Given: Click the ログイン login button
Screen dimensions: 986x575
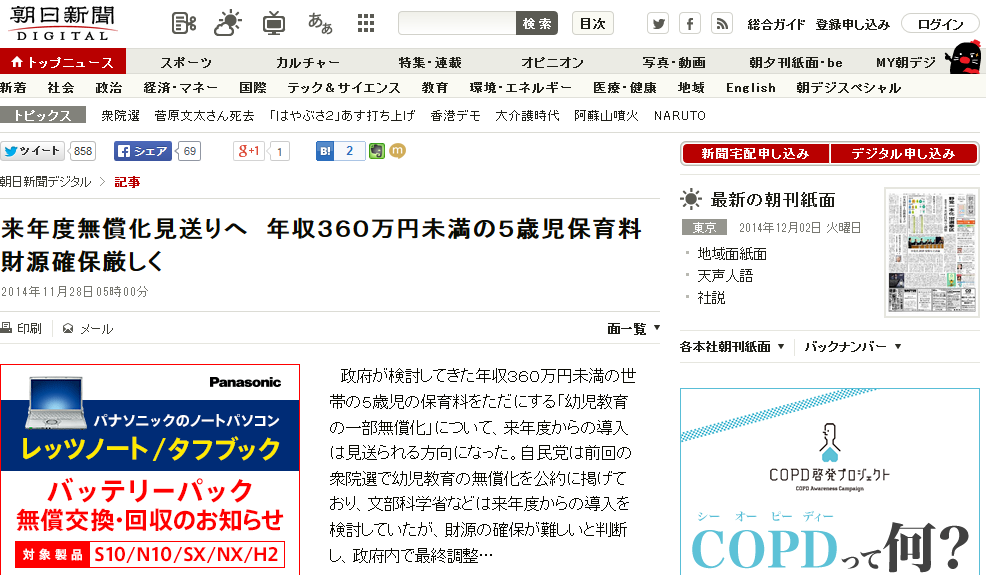Looking at the screenshot, I should (939, 25).
